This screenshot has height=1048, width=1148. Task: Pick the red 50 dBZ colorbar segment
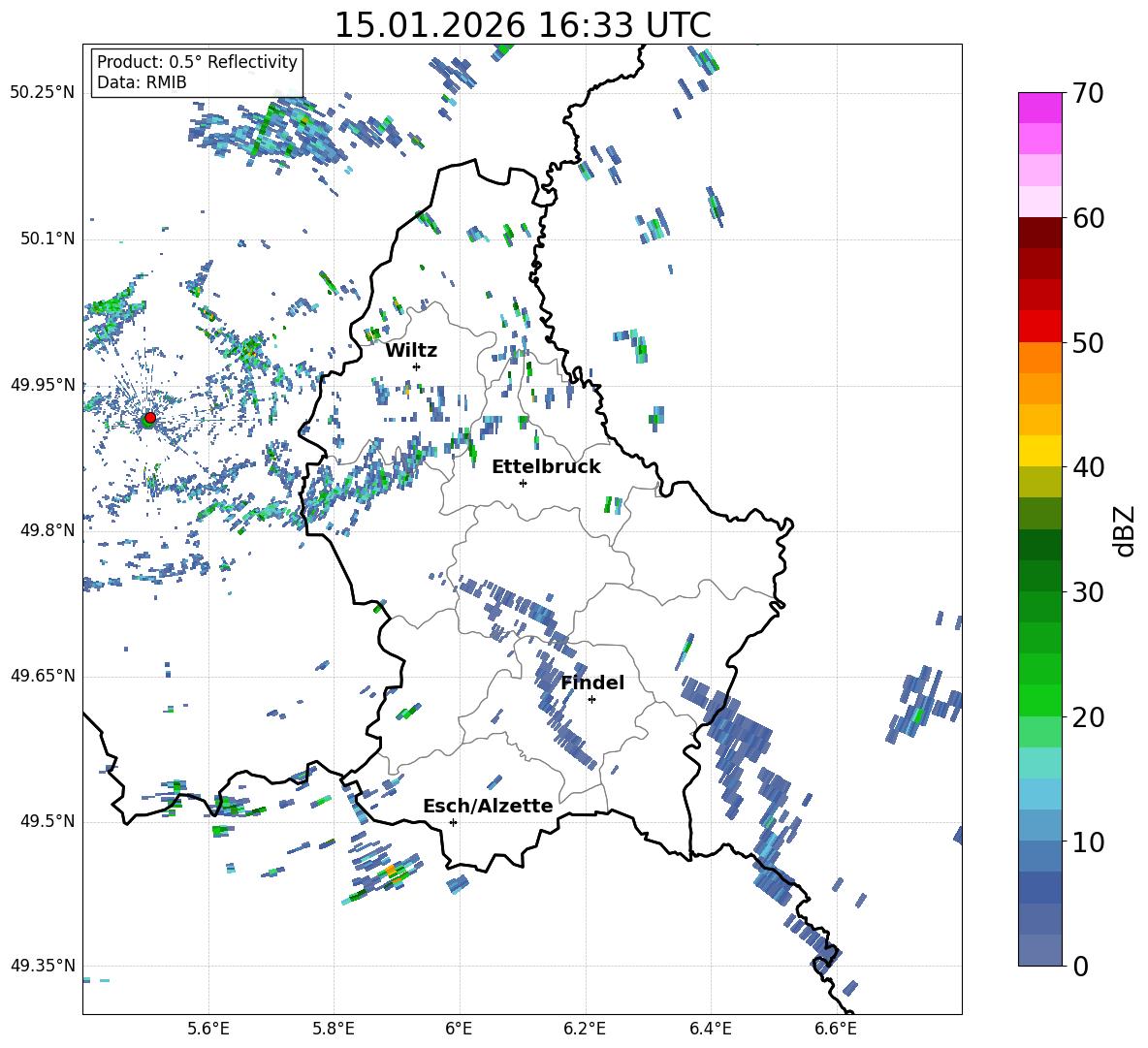[x=1039, y=327]
